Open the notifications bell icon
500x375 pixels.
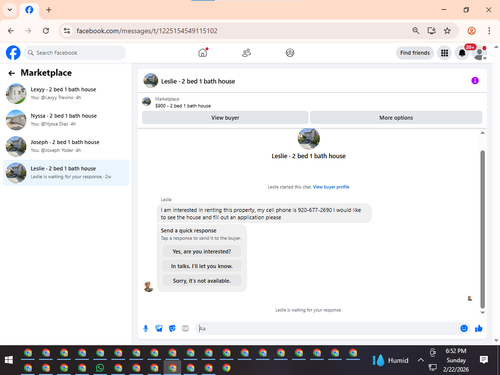(x=462, y=53)
